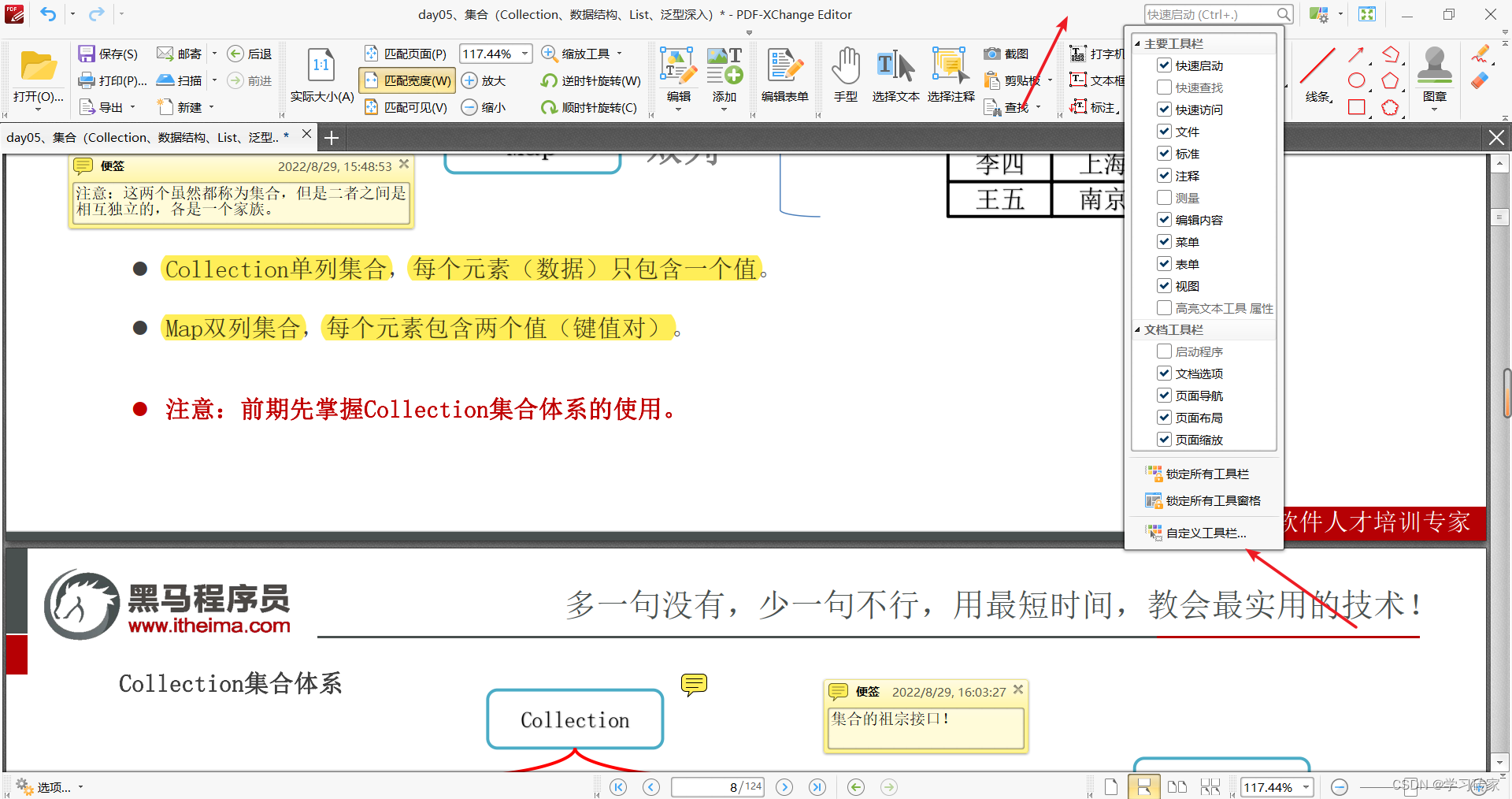The height and width of the screenshot is (799, 1512).
Task: Open a new tab with plus button
Action: 332,138
